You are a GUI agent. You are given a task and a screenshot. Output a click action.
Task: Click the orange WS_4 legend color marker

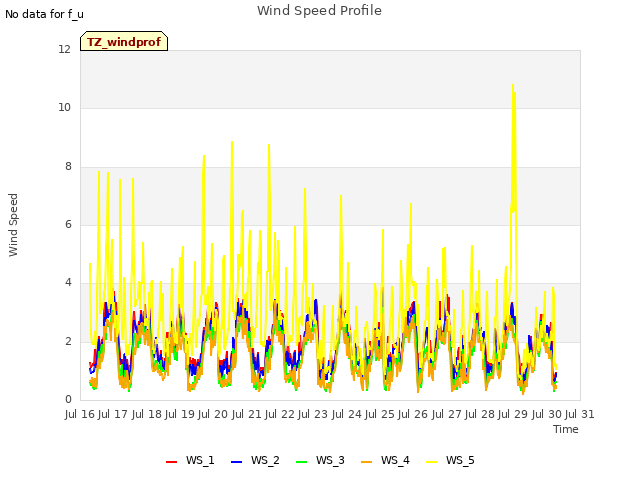(367, 462)
